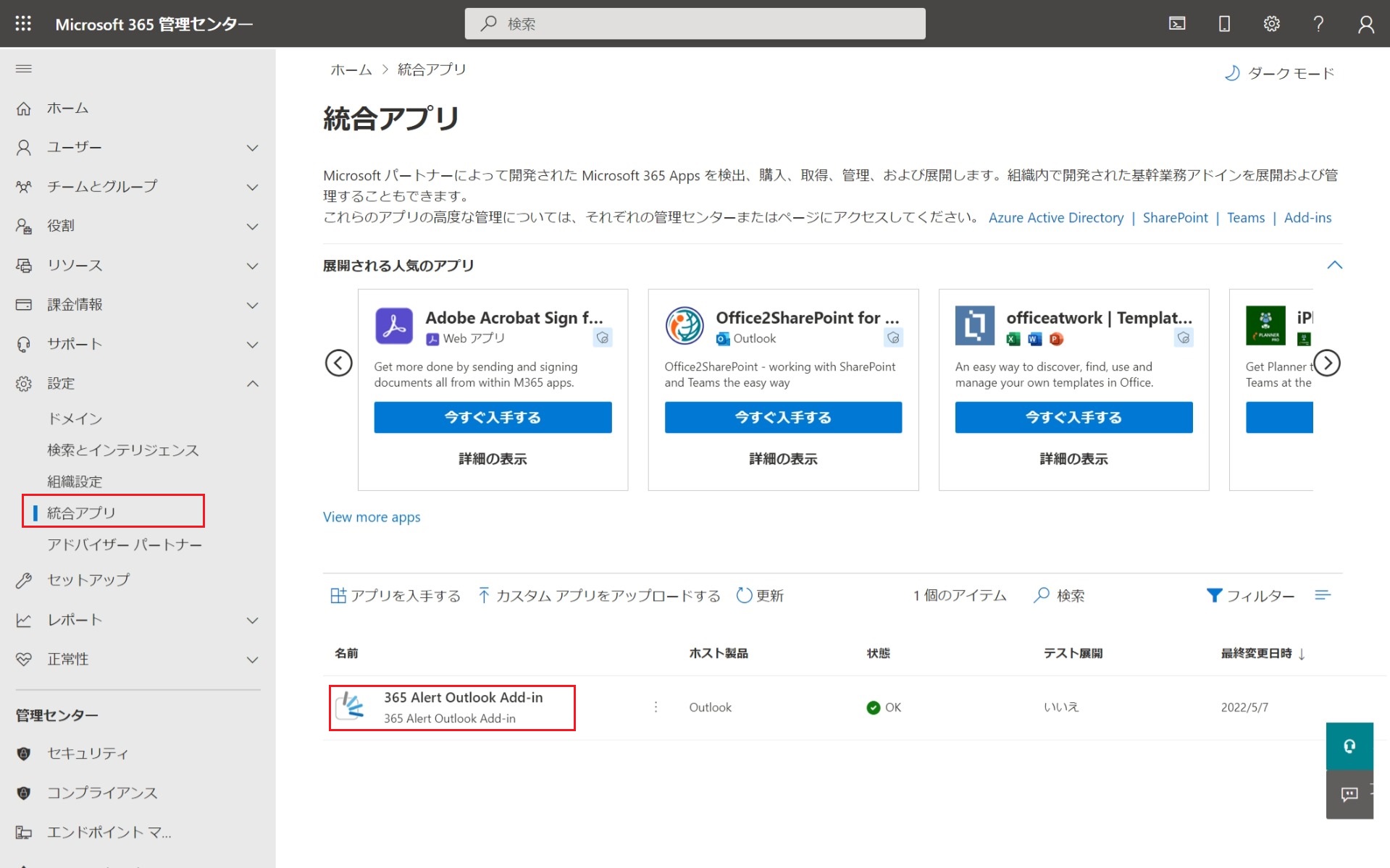The width and height of the screenshot is (1390, 868).
Task: Click the mobile device icon in header
Action: (1224, 24)
